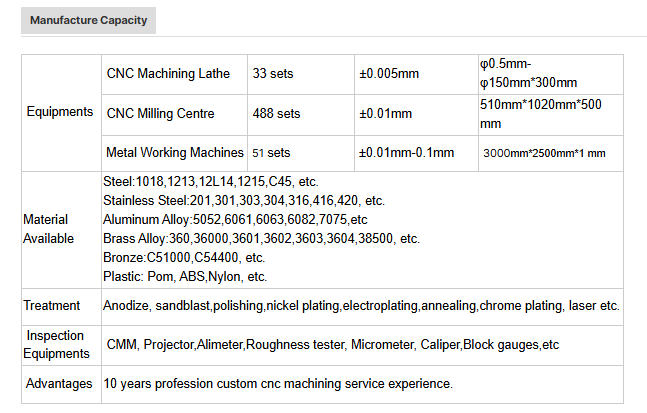Click the Material Available header cell
This screenshot has width=647, height=413.
coord(61,230)
